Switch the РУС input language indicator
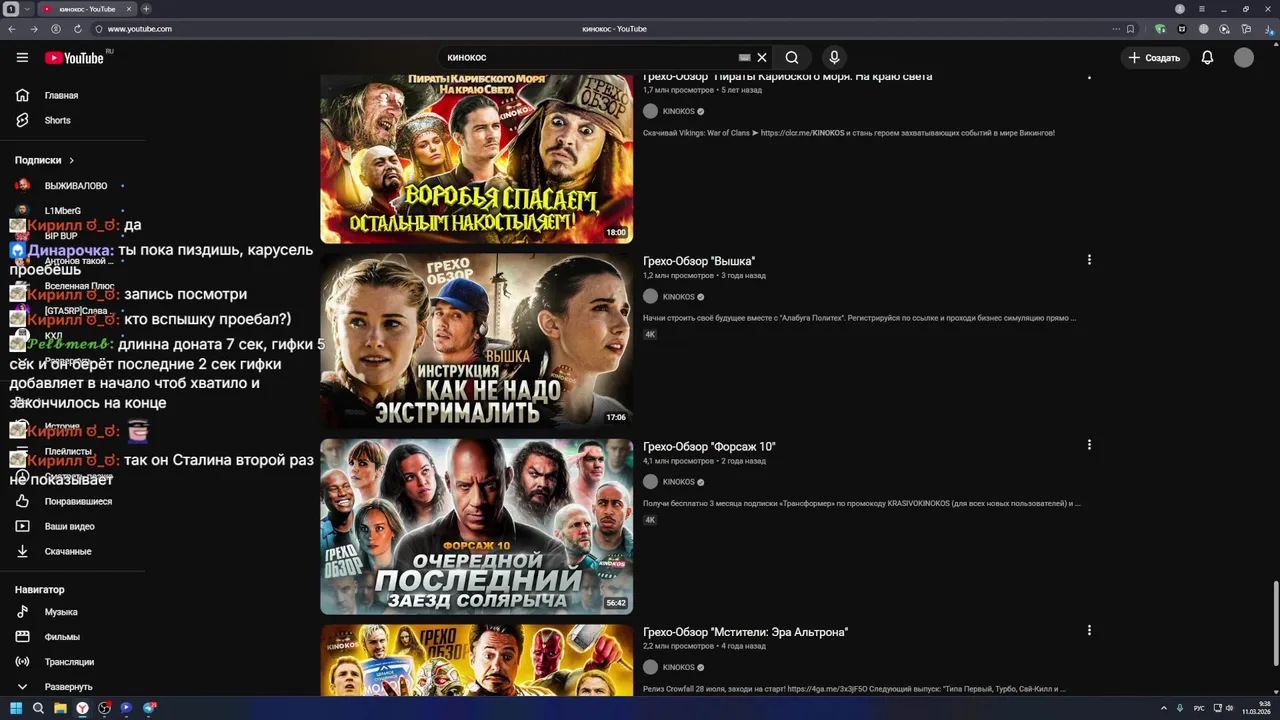The image size is (1280, 720). click(1199, 708)
